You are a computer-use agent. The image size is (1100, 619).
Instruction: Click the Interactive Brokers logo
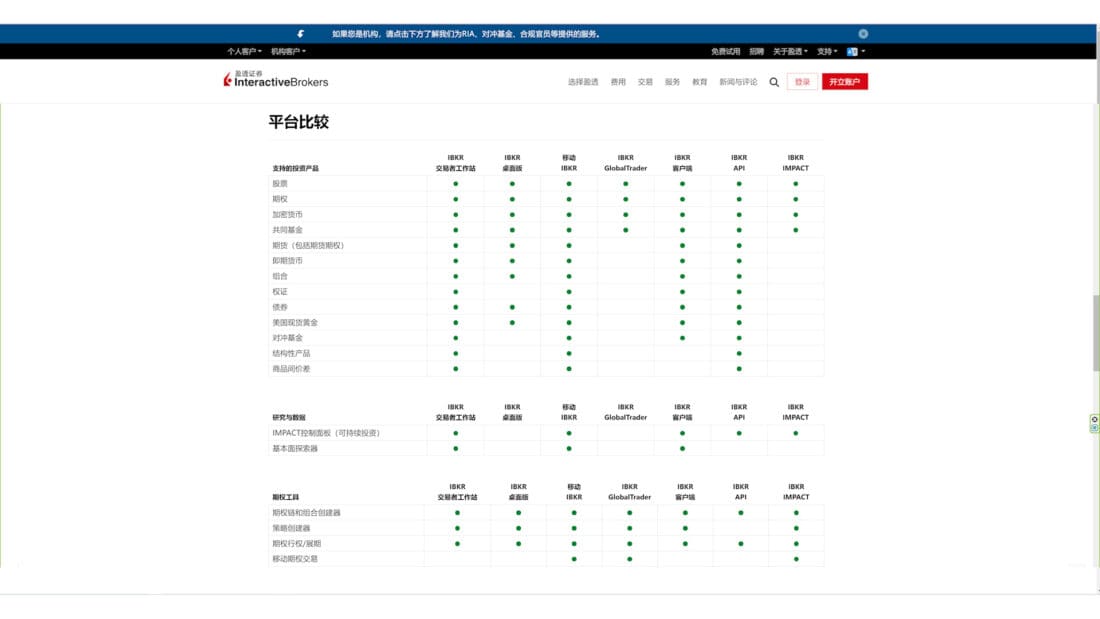(276, 80)
